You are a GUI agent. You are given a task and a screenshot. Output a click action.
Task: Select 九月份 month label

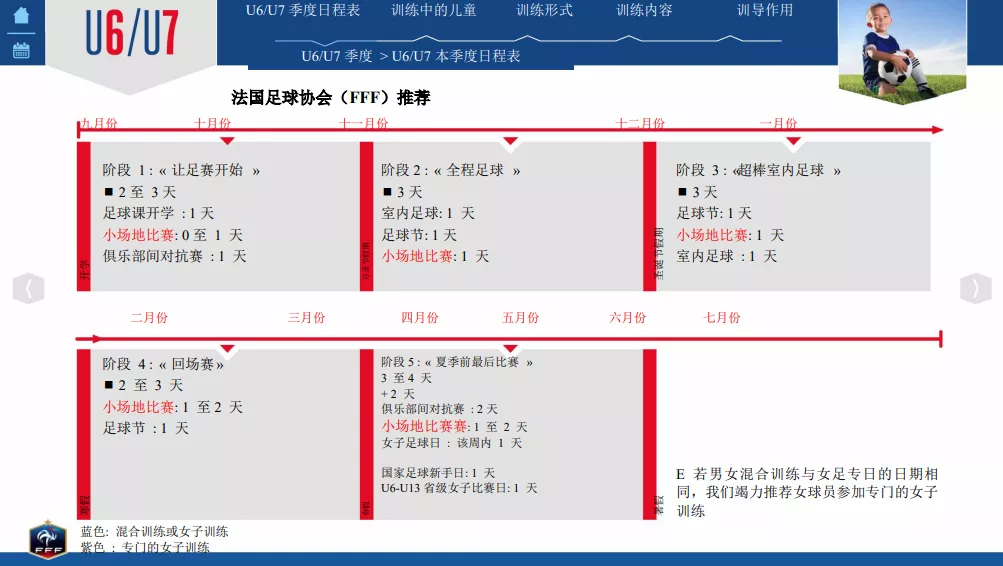point(99,123)
